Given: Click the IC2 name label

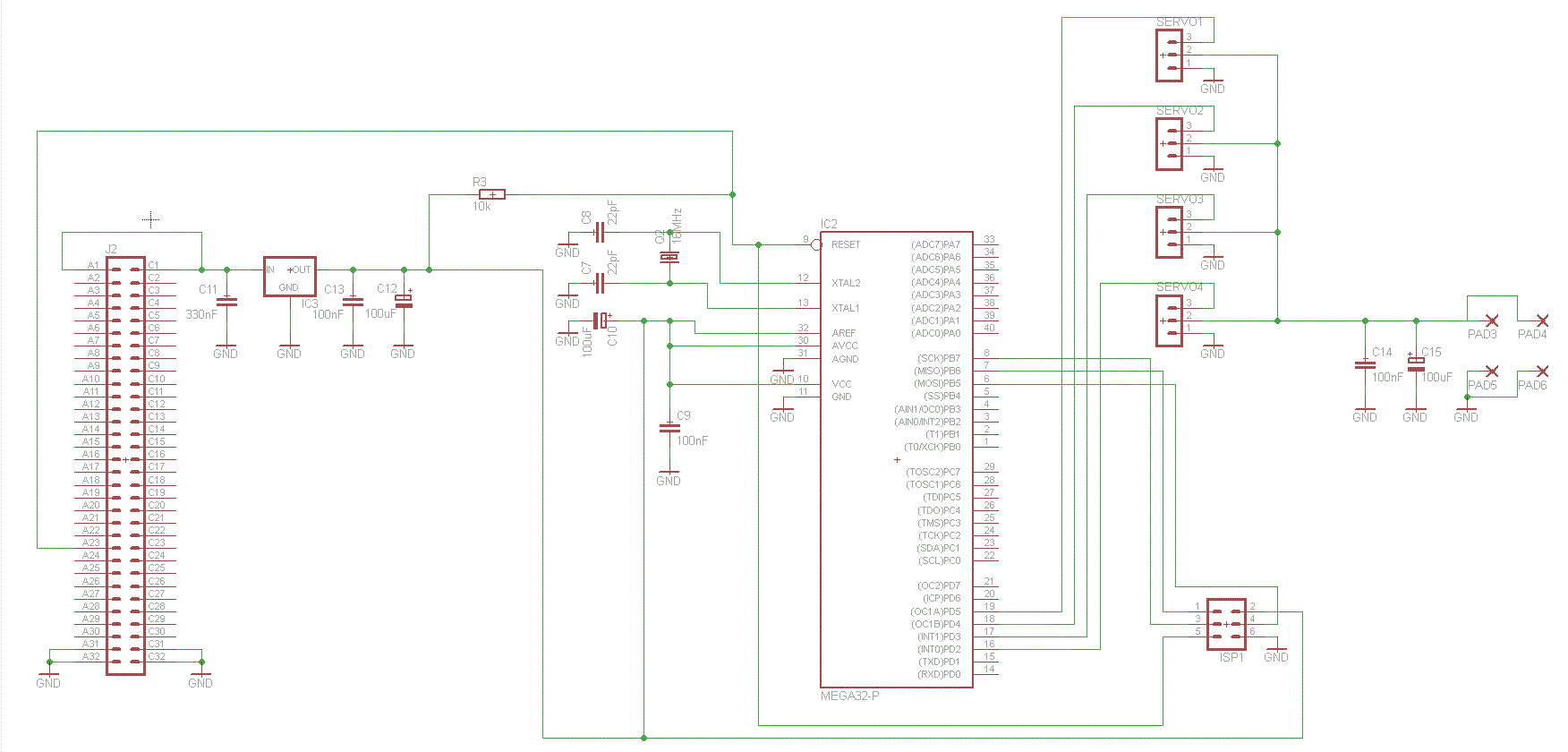Looking at the screenshot, I should point(829,224).
